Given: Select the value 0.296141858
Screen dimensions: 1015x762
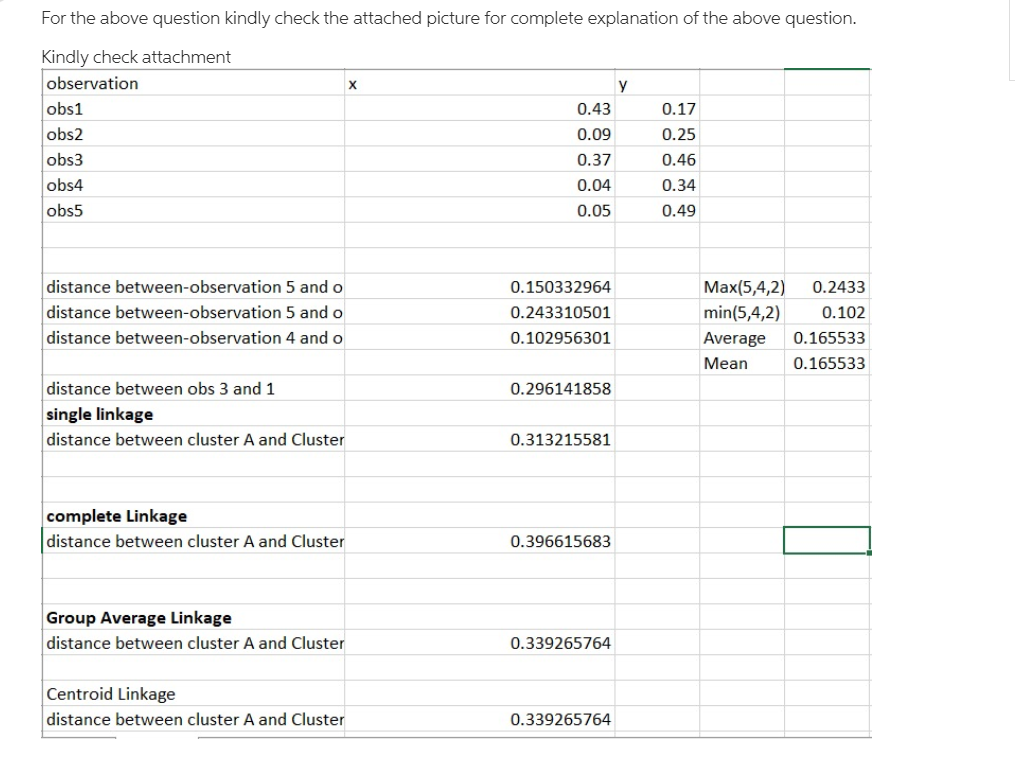Looking at the screenshot, I should [480, 388].
